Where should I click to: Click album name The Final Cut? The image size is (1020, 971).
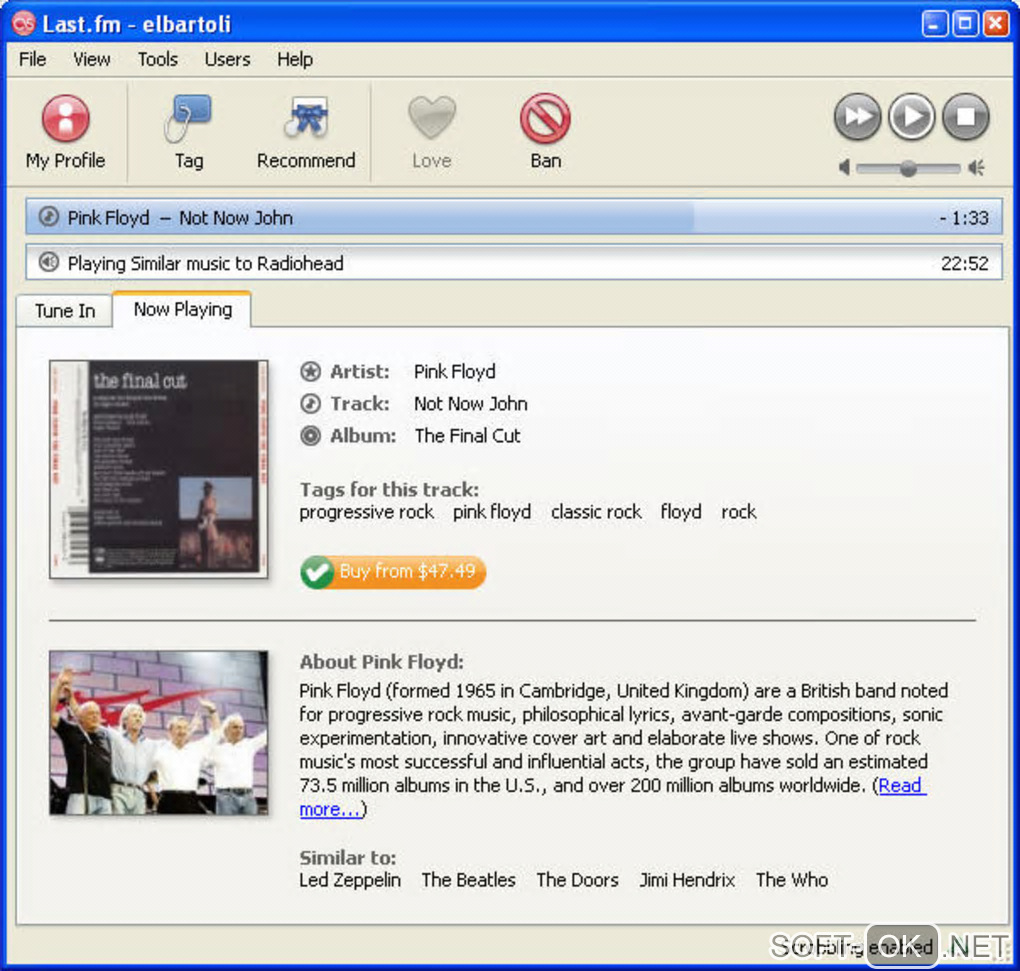coord(468,435)
